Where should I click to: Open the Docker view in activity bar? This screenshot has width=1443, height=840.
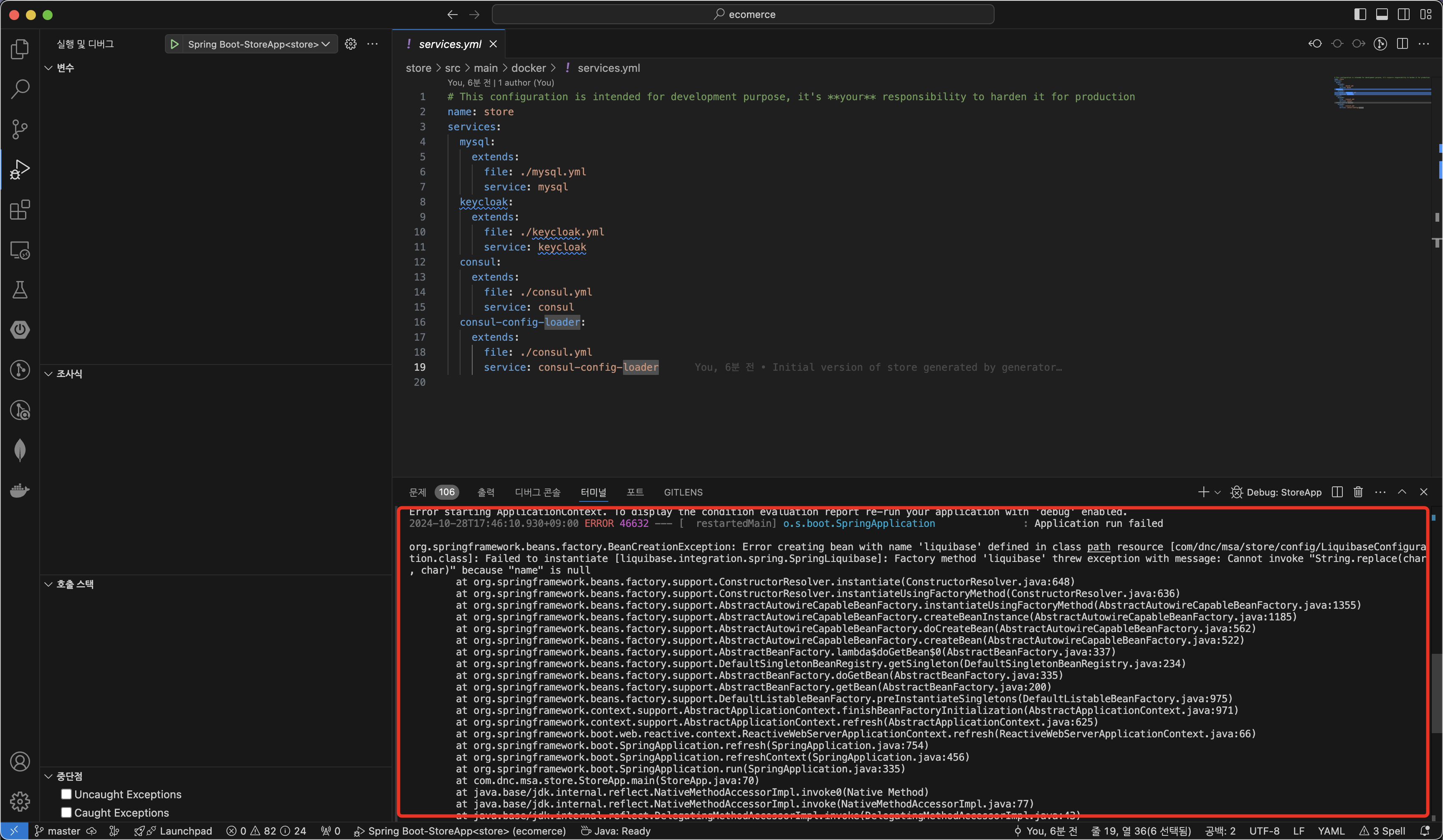[20, 491]
